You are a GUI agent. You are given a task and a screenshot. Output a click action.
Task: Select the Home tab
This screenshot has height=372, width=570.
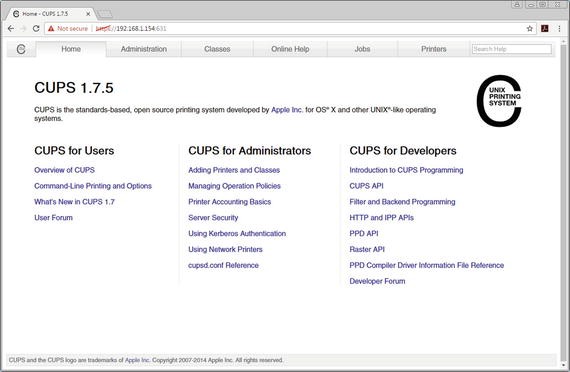(x=71, y=49)
